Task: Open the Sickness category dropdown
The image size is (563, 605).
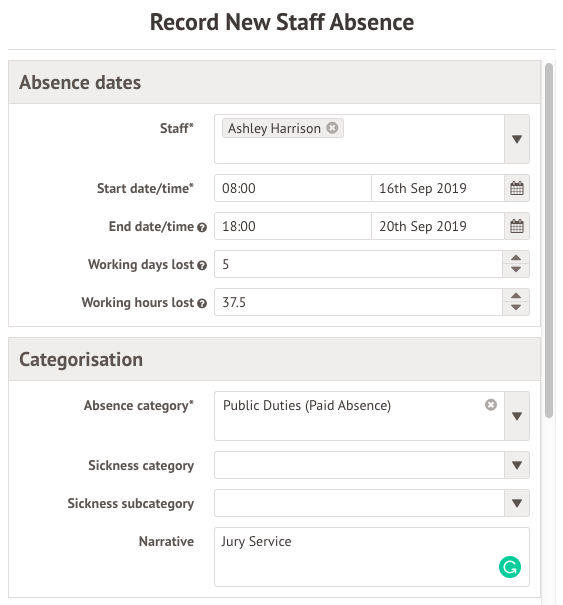Action: pyautogui.click(x=517, y=465)
